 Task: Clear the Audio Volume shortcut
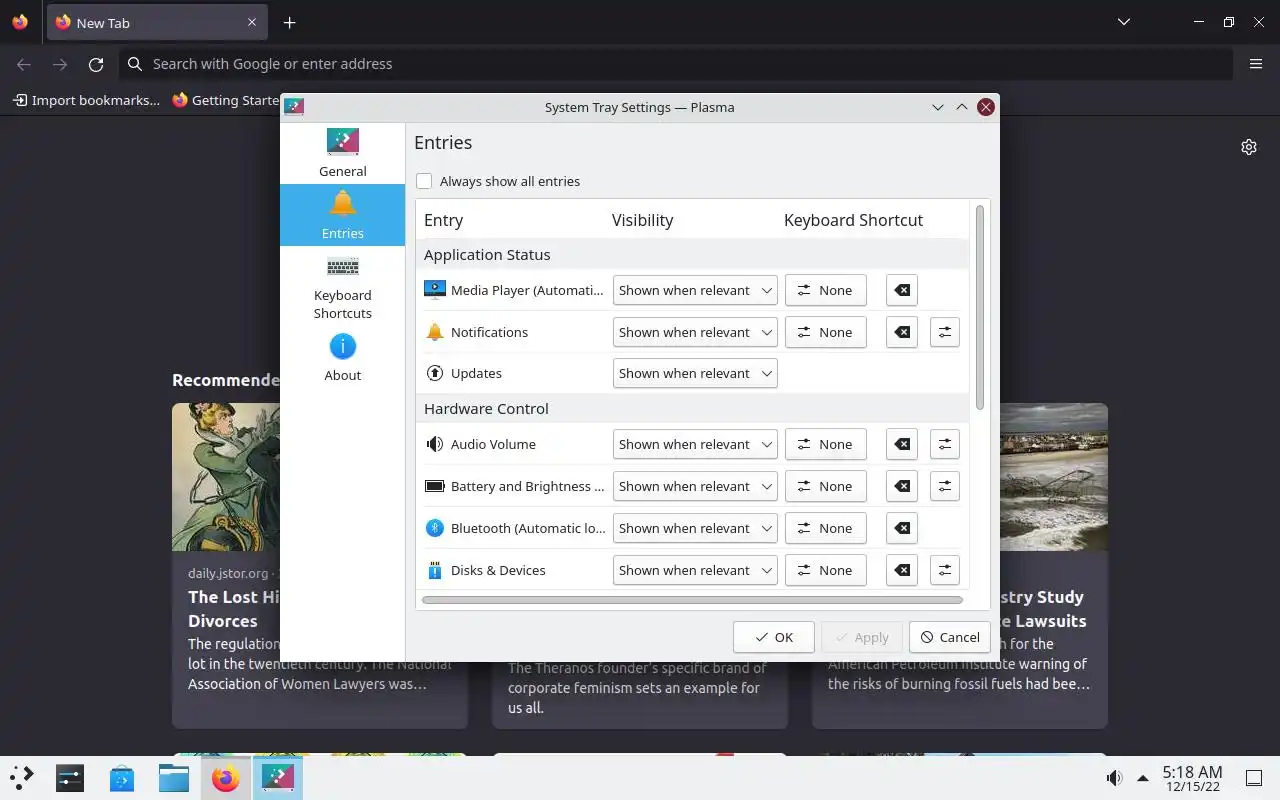[x=902, y=444]
